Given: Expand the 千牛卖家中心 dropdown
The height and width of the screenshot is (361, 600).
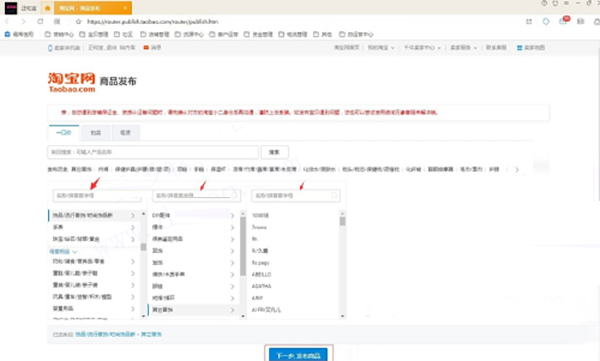Looking at the screenshot, I should pyautogui.click(x=422, y=47).
